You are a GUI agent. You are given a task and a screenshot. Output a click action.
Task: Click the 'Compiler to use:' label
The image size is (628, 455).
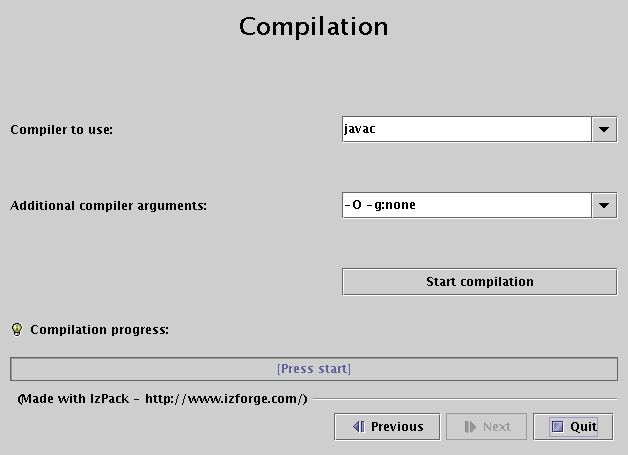click(x=61, y=131)
